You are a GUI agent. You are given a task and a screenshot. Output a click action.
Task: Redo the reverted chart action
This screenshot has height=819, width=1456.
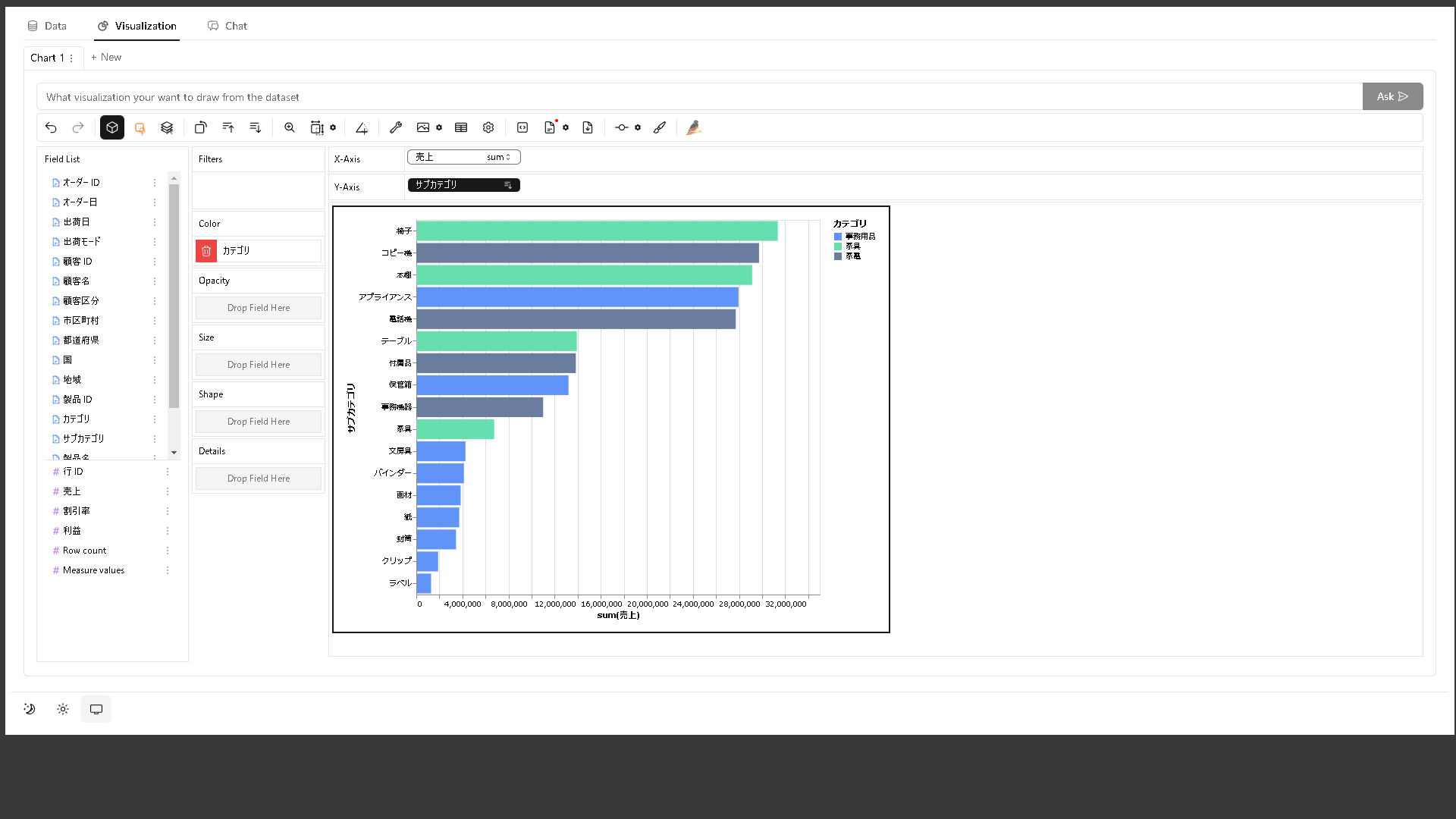tap(77, 127)
